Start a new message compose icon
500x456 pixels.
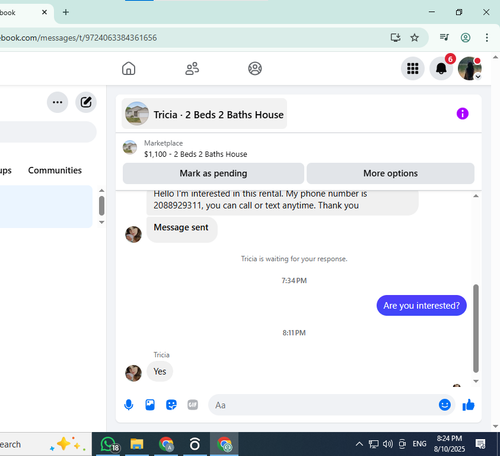[86, 102]
